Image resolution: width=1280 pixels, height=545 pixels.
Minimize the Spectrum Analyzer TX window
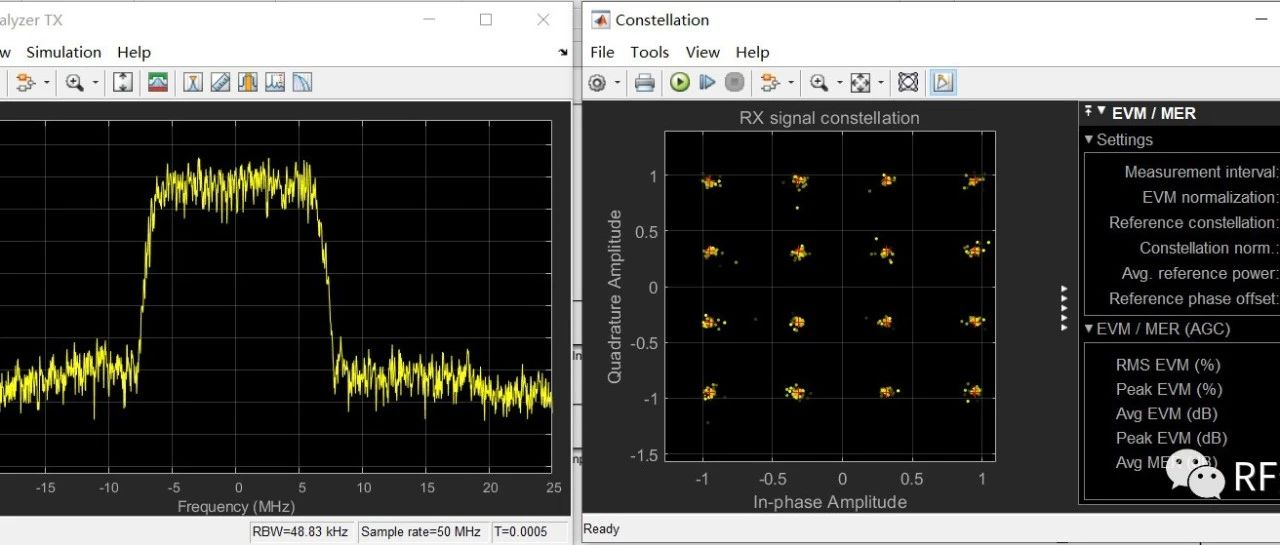pyautogui.click(x=429, y=19)
